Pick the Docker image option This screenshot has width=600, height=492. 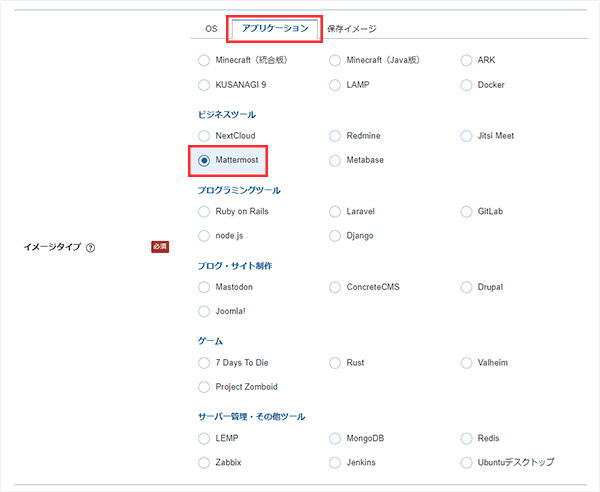(466, 85)
